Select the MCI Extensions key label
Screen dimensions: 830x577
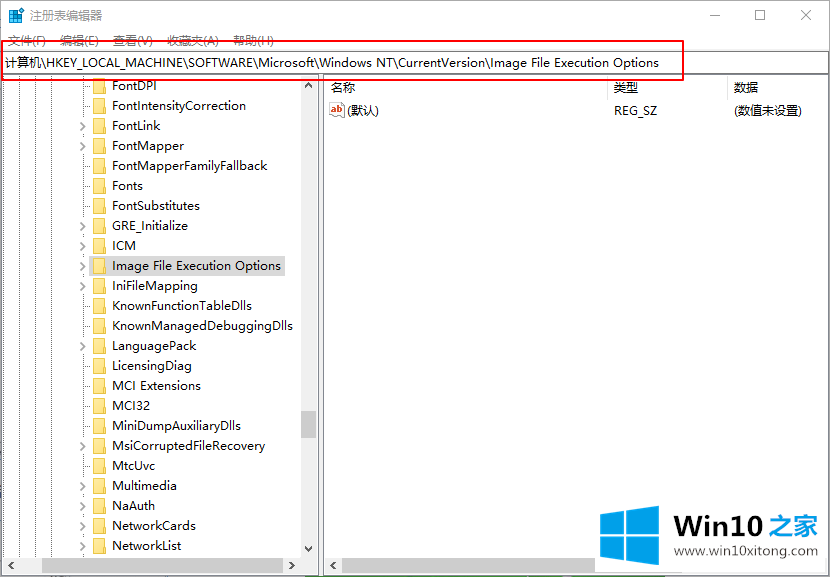(x=156, y=386)
